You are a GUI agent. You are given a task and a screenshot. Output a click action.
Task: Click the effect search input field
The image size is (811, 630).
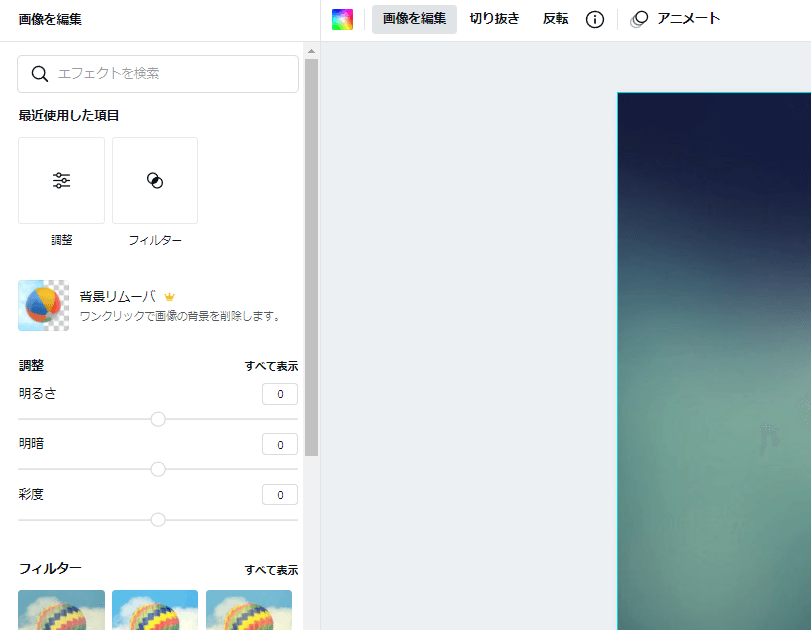tap(160, 74)
